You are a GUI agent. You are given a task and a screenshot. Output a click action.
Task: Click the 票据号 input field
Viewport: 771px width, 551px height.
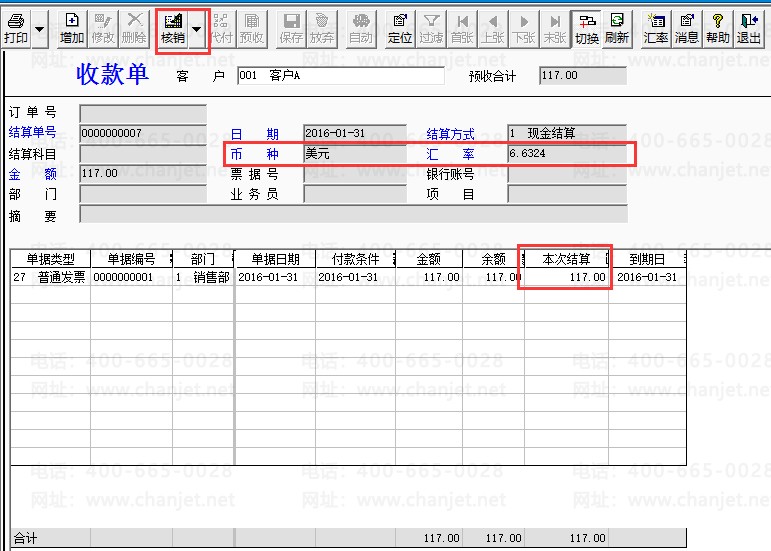(355, 174)
